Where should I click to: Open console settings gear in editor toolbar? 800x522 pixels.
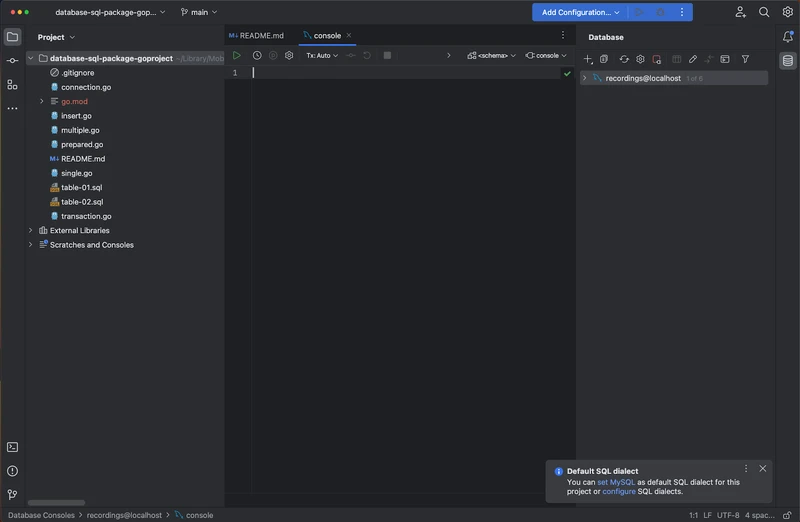289,56
